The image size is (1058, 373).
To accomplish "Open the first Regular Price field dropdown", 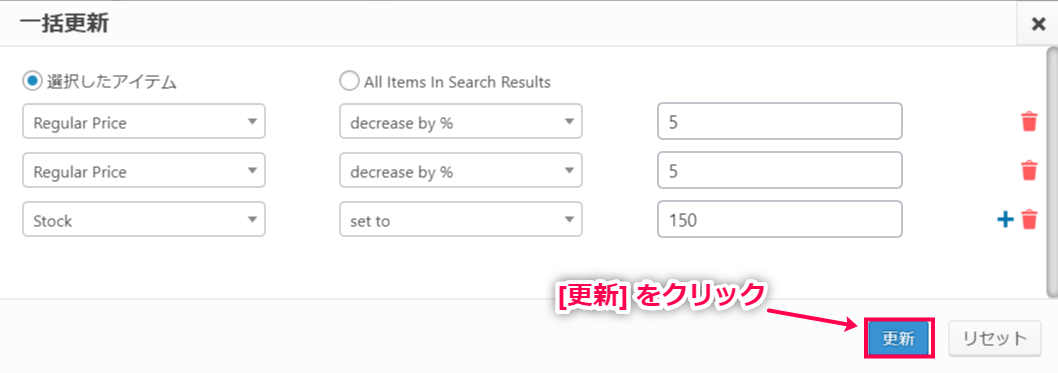I will (144, 122).
